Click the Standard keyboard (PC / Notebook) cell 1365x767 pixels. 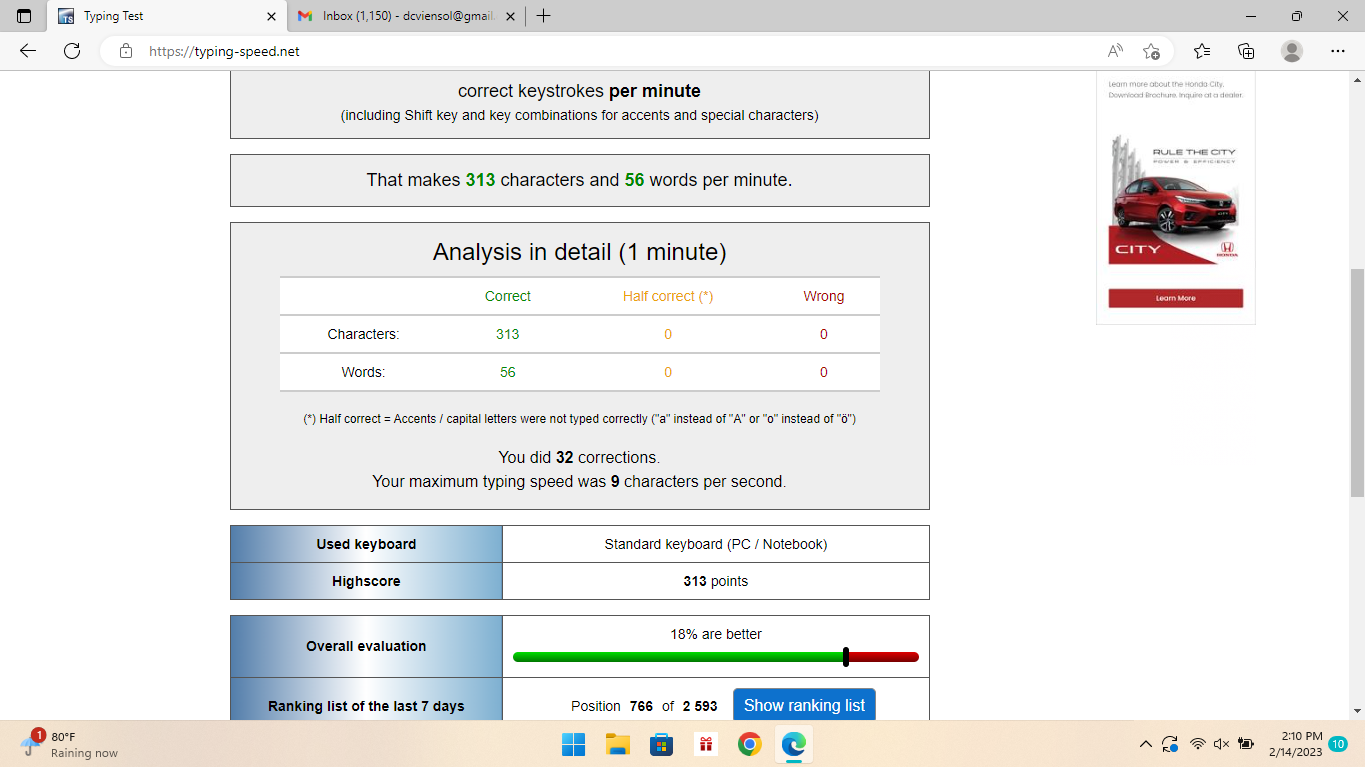click(716, 544)
